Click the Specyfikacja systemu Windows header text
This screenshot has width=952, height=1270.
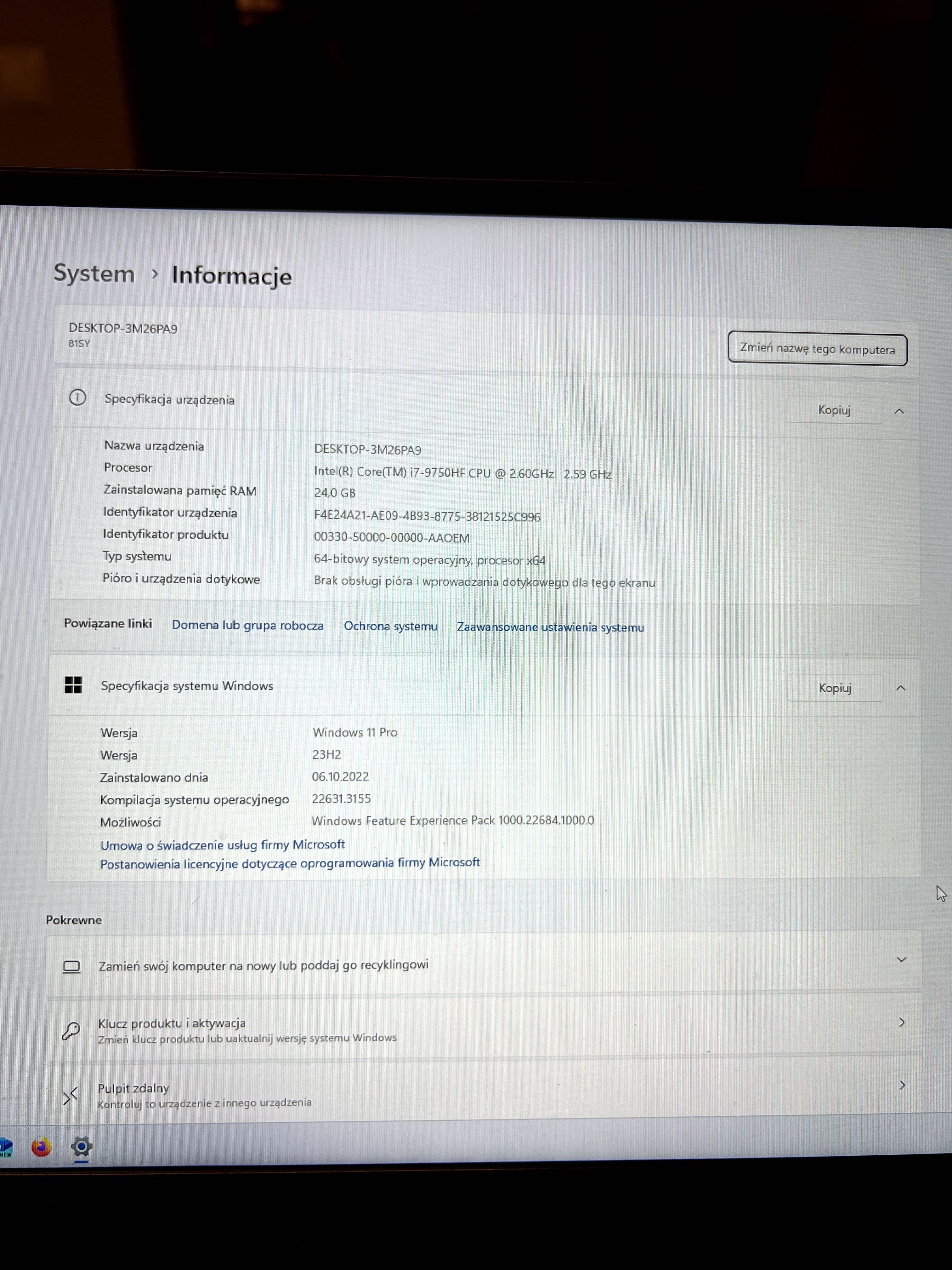(x=187, y=685)
